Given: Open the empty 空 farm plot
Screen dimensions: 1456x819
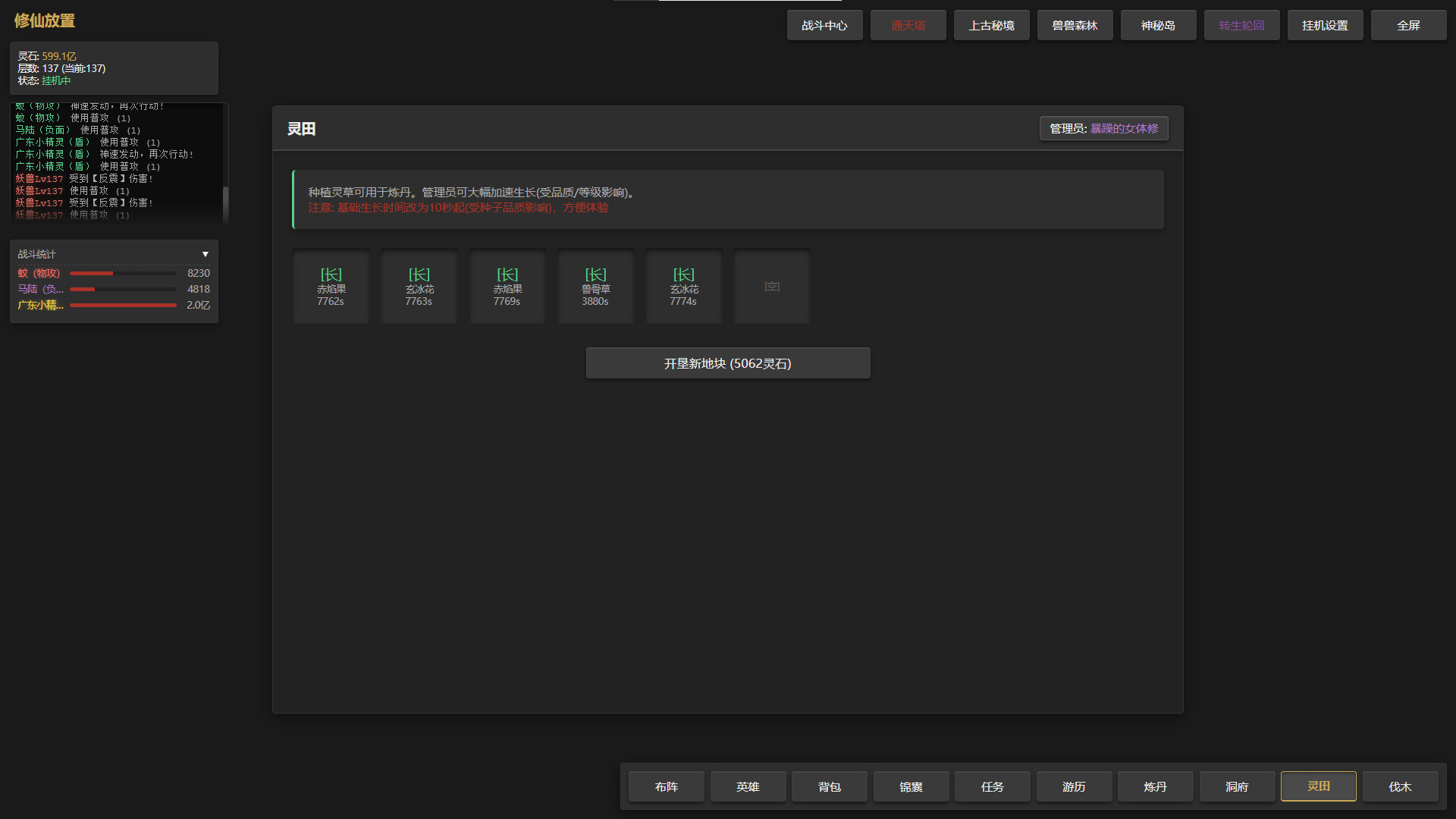Looking at the screenshot, I should pos(771,286).
